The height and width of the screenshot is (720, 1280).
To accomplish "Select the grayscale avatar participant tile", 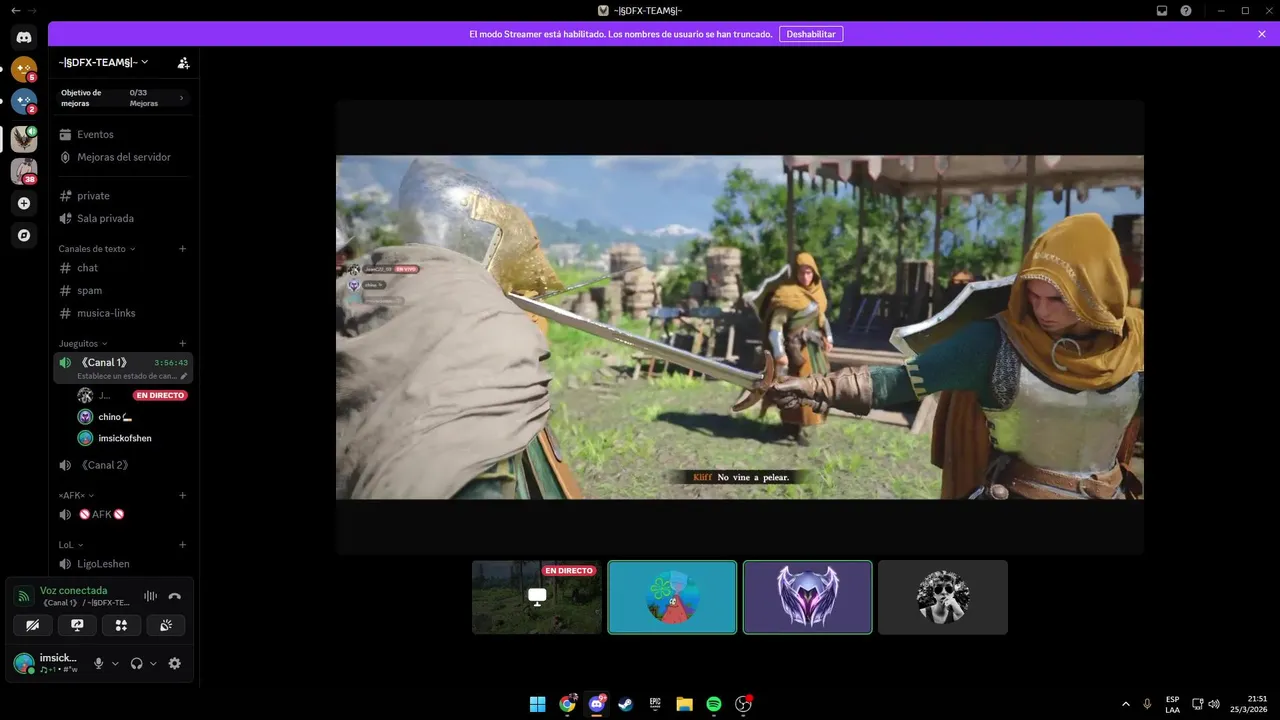I will (x=943, y=597).
